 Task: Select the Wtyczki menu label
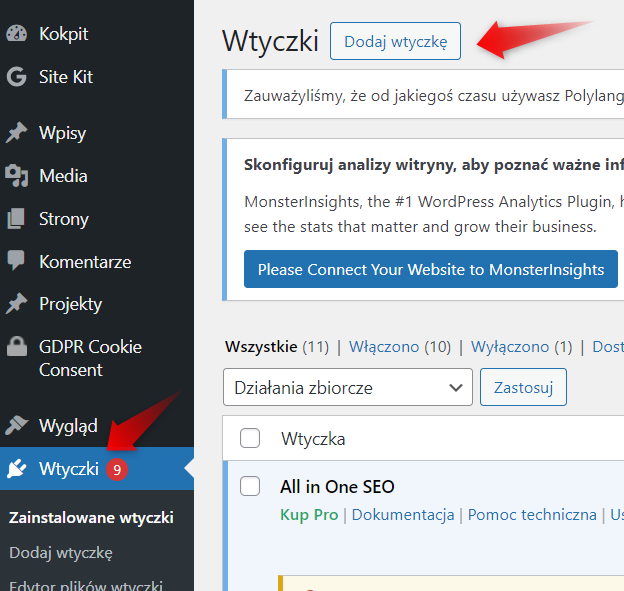pyautogui.click(x=69, y=469)
